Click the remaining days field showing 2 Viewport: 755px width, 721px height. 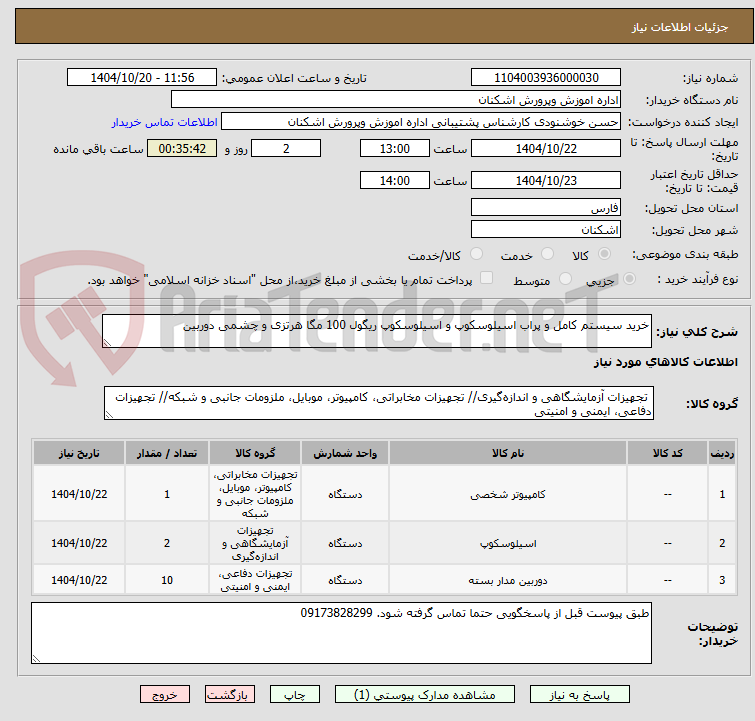(286, 148)
